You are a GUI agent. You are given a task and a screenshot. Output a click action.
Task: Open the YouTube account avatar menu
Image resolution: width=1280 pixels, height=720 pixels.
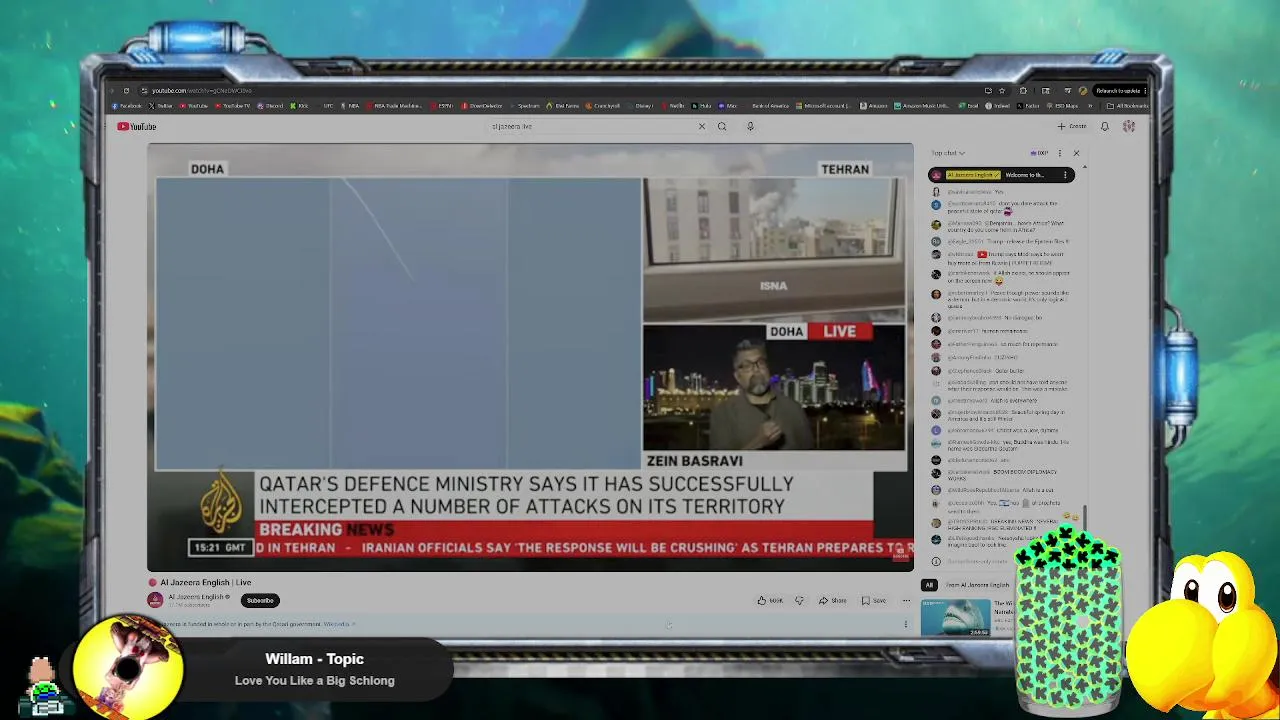point(1129,126)
